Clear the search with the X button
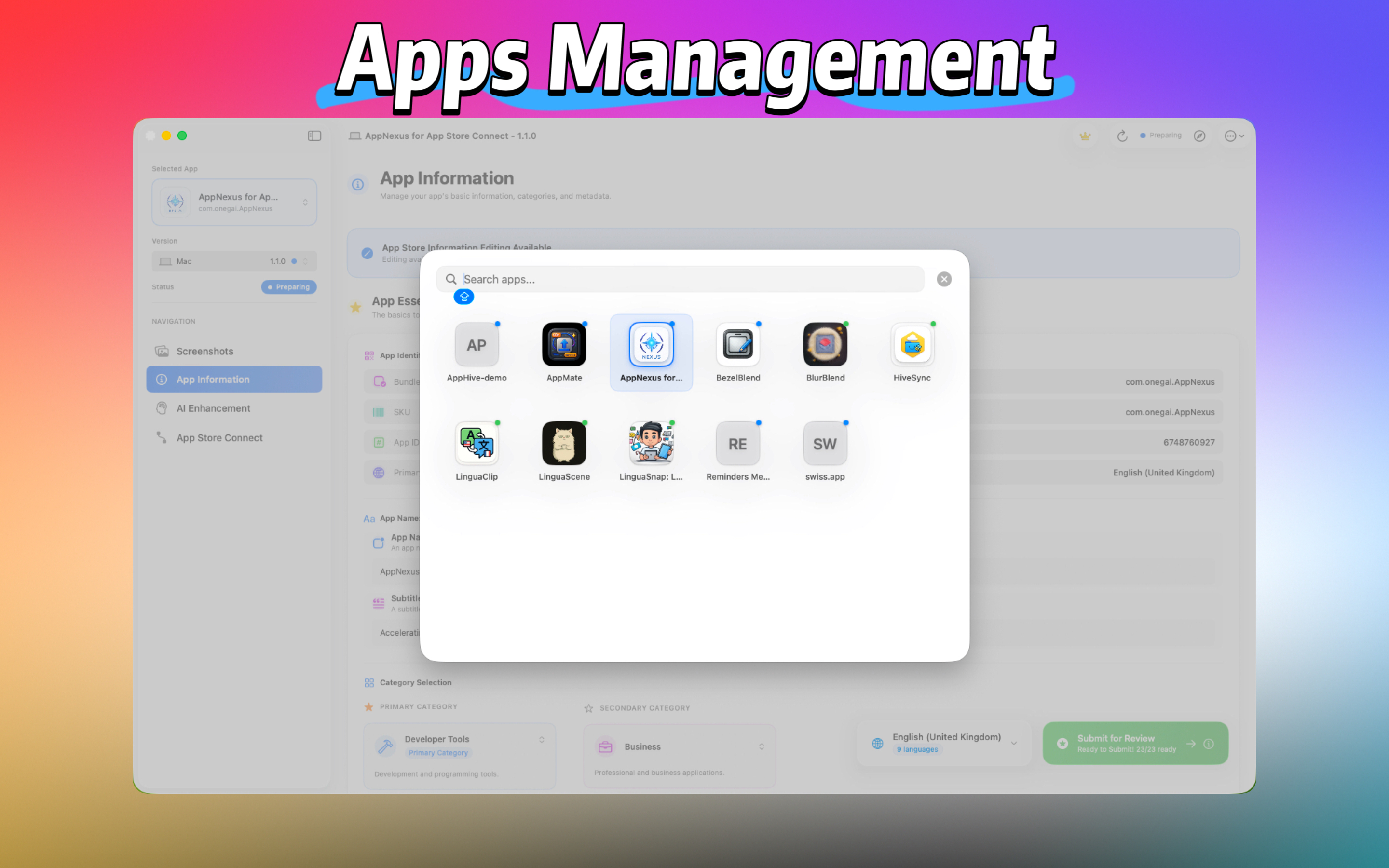Viewport: 1389px width, 868px height. (x=944, y=279)
